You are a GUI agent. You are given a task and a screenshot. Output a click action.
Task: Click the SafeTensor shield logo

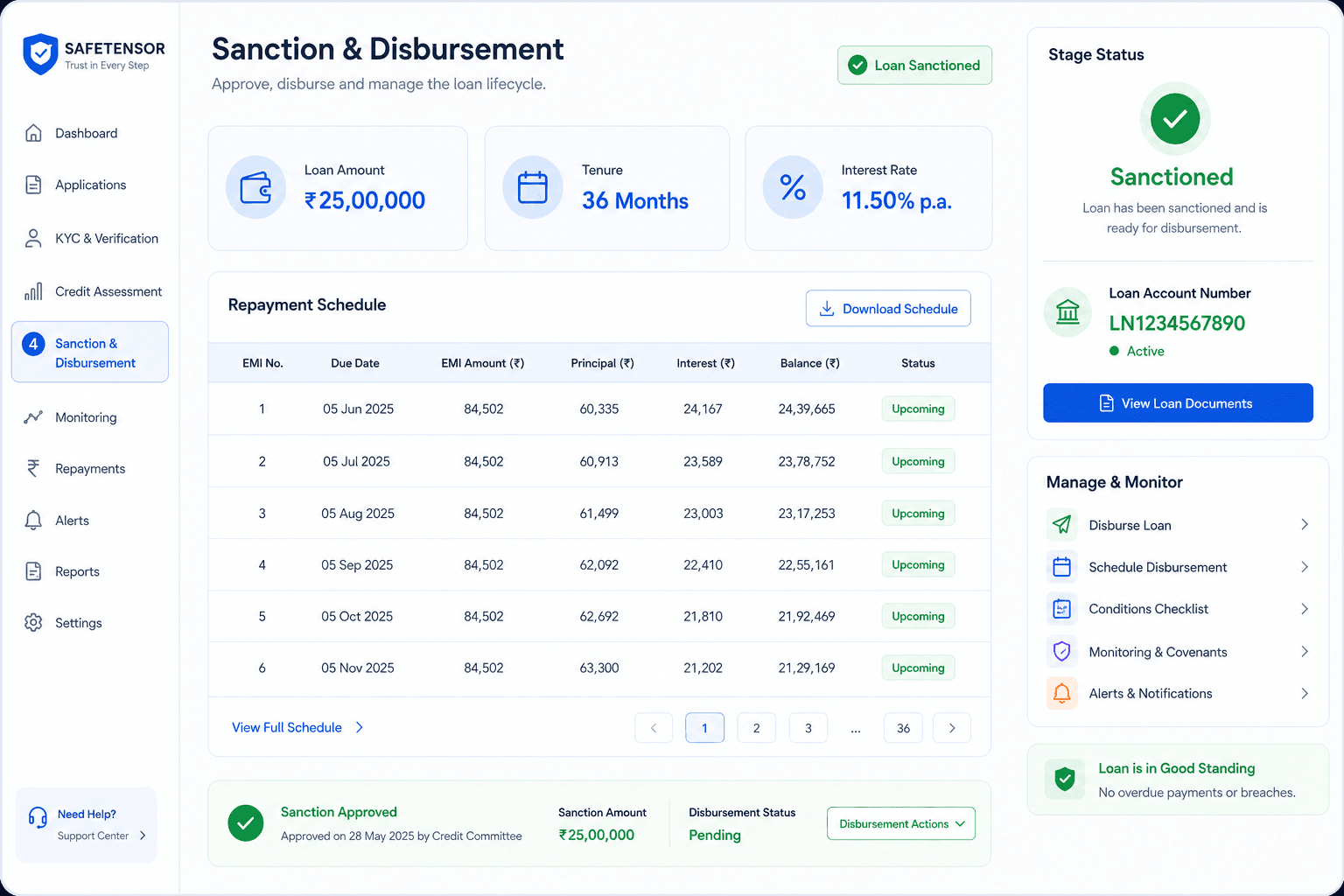[40, 54]
